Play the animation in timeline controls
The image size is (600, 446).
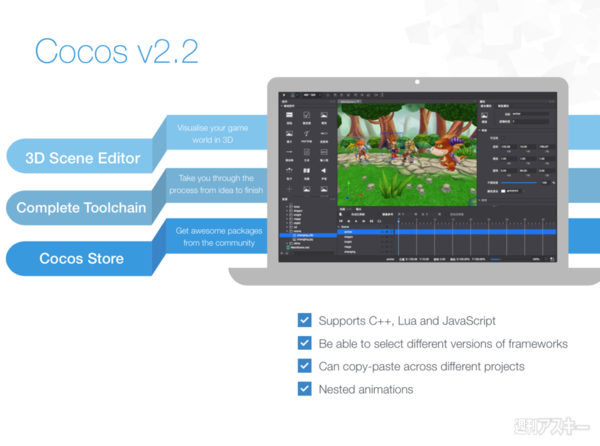[356, 221]
